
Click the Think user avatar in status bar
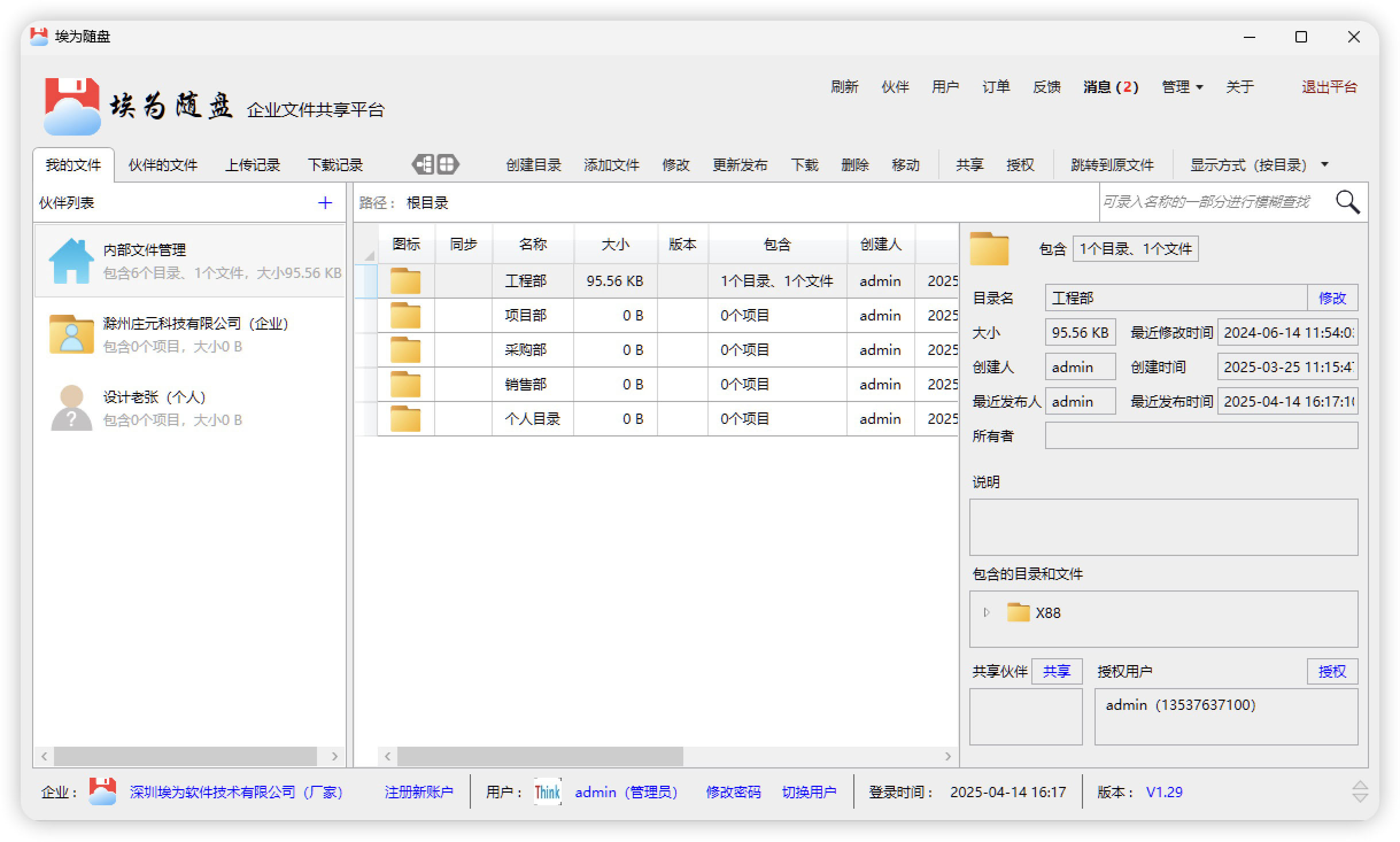pos(547,792)
